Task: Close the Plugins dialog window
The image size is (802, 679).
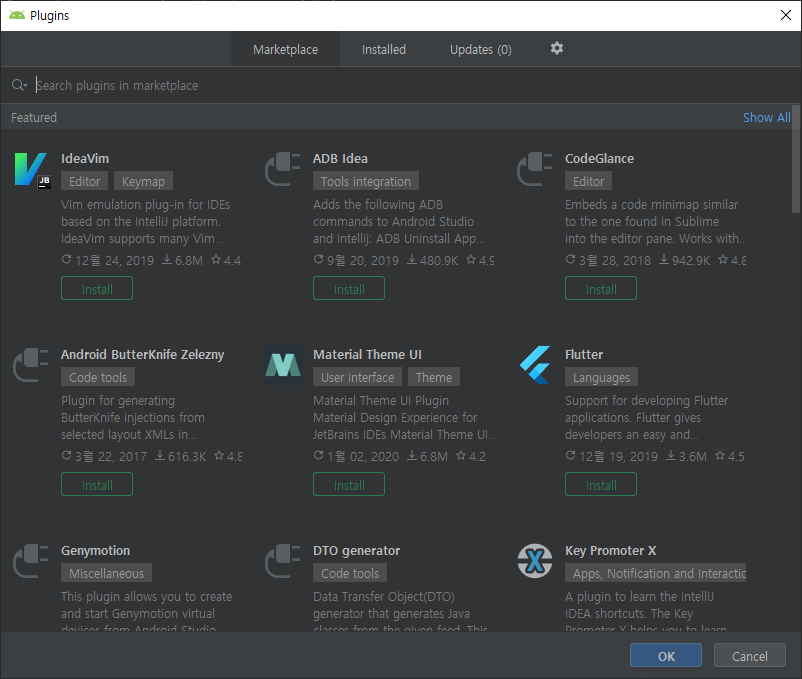Action: point(786,15)
